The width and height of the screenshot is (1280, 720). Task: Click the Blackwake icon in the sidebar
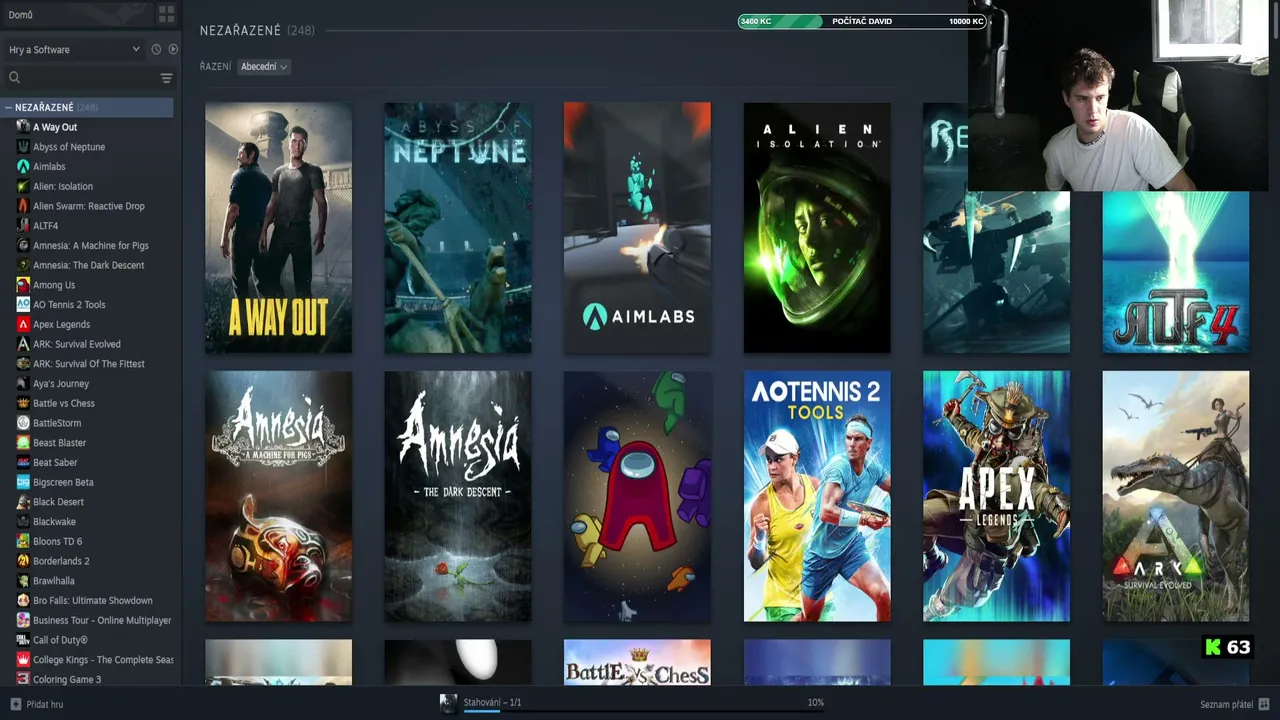[23, 522]
